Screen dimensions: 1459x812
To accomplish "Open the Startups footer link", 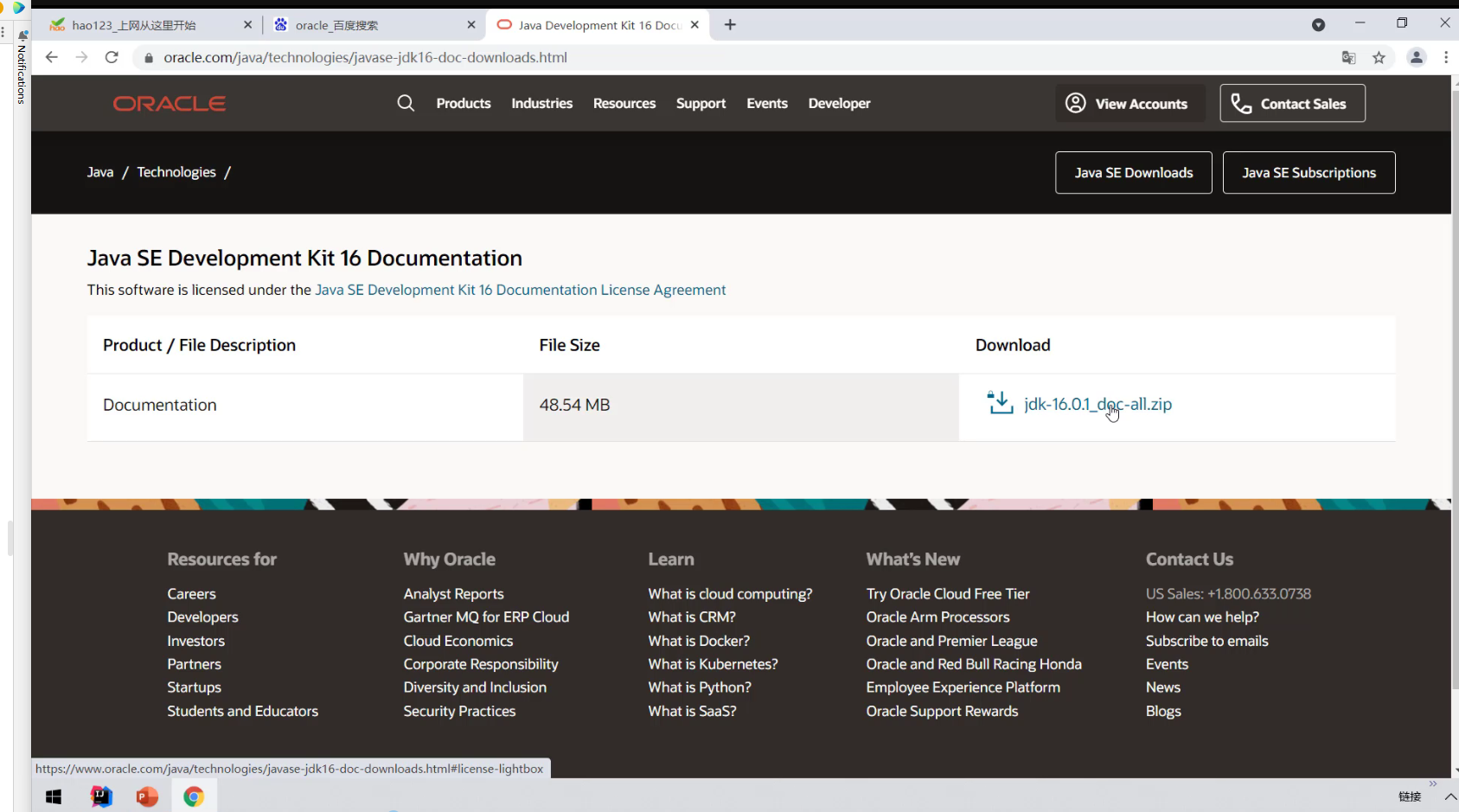I will tap(195, 687).
